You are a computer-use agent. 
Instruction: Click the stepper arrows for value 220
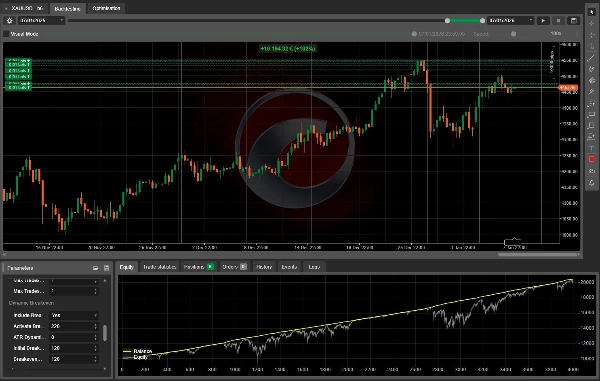coord(96,326)
